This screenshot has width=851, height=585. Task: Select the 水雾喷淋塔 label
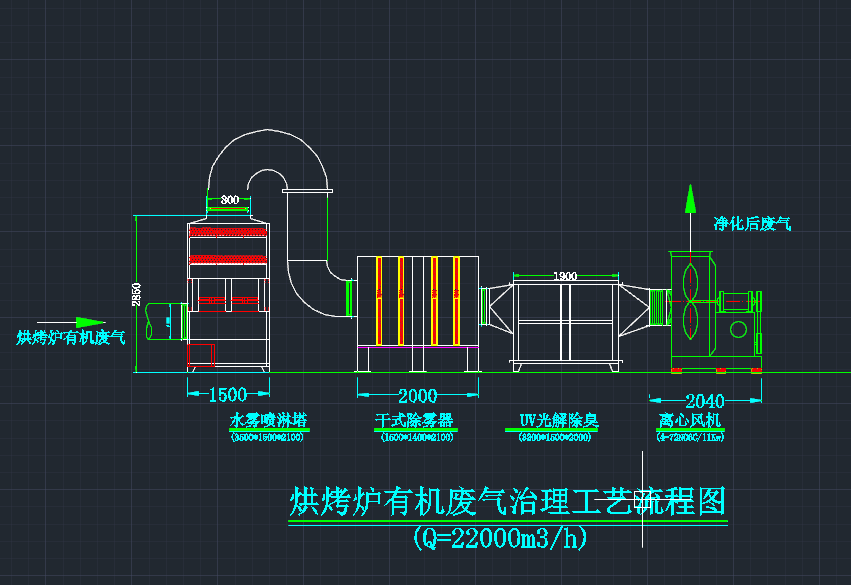point(269,420)
